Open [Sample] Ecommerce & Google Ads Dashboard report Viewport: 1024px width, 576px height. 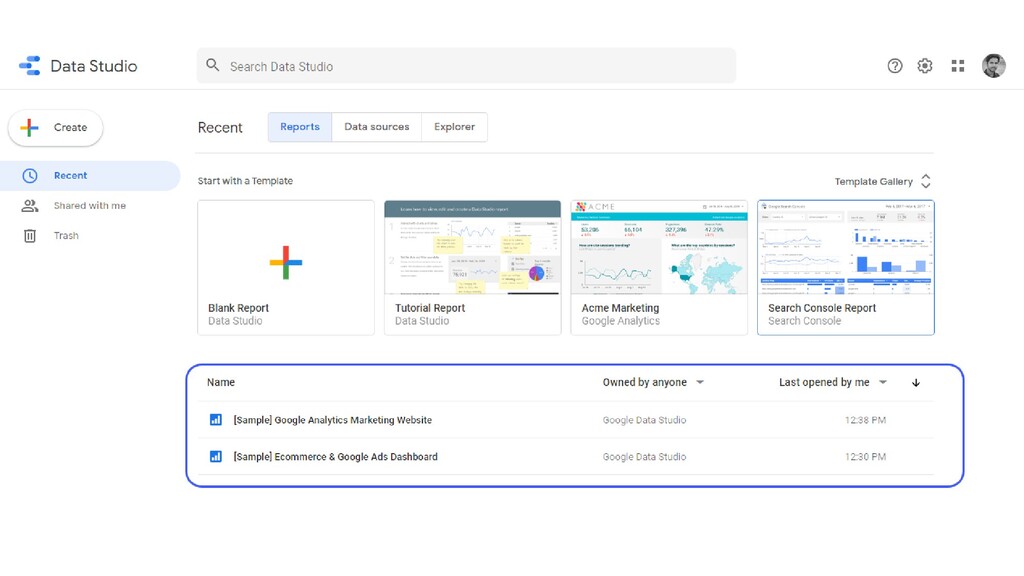pos(335,456)
